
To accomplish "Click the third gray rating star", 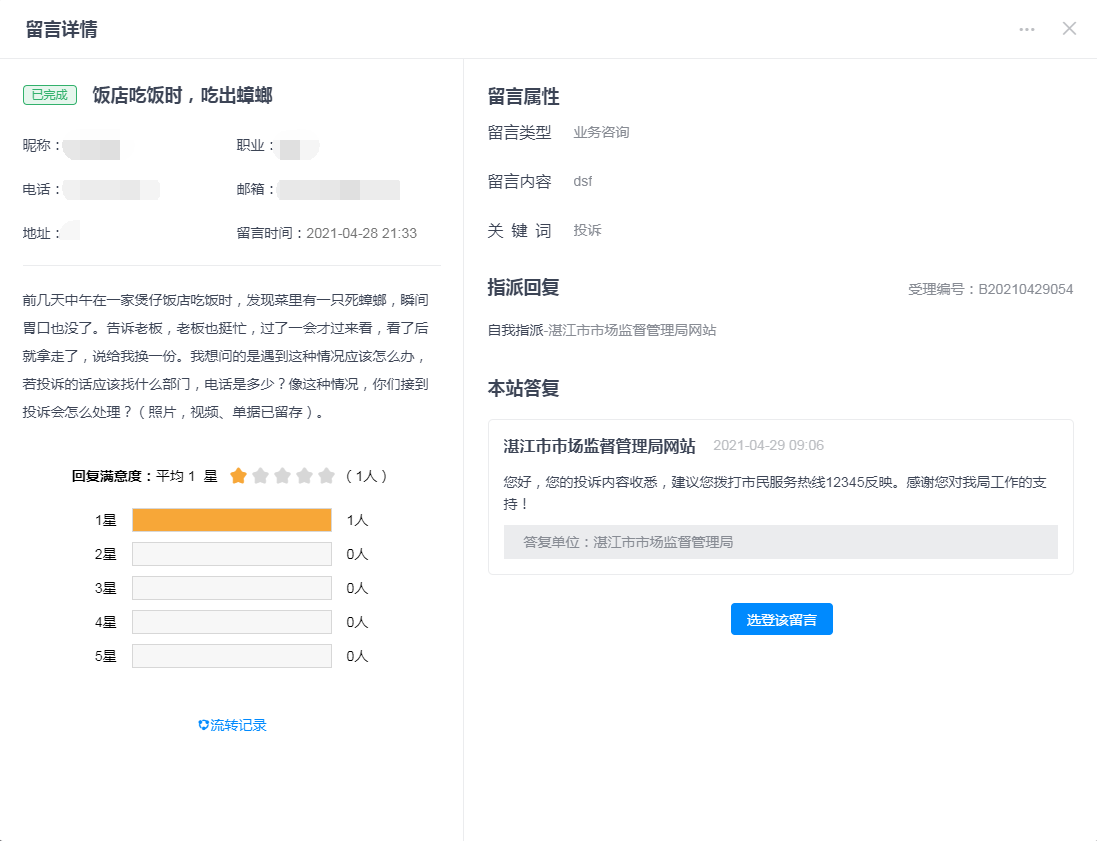I will 282,476.
